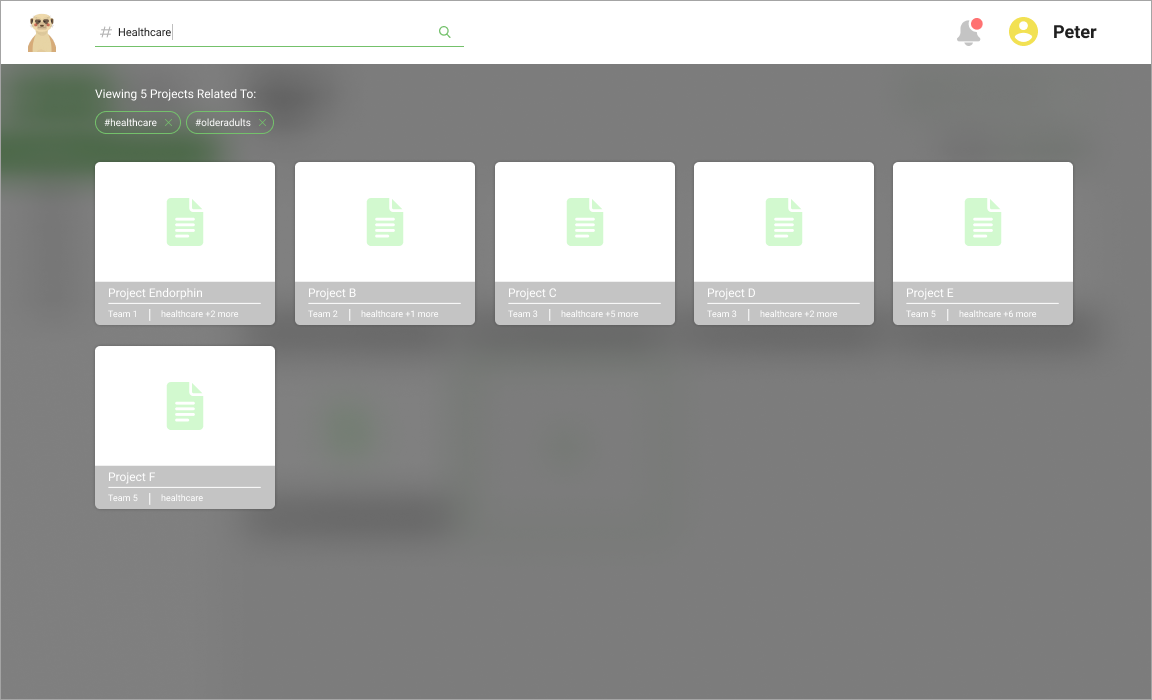Open Project F document thumbnail

coord(185,406)
